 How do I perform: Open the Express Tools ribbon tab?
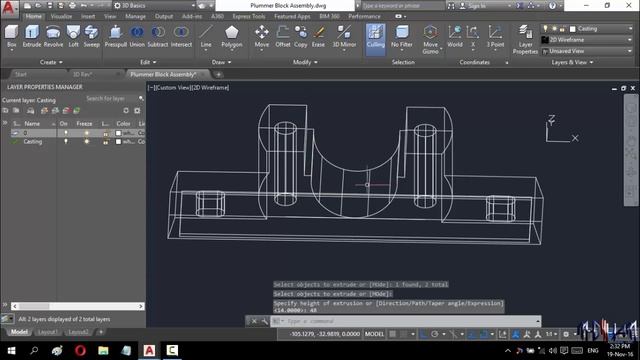point(249,16)
